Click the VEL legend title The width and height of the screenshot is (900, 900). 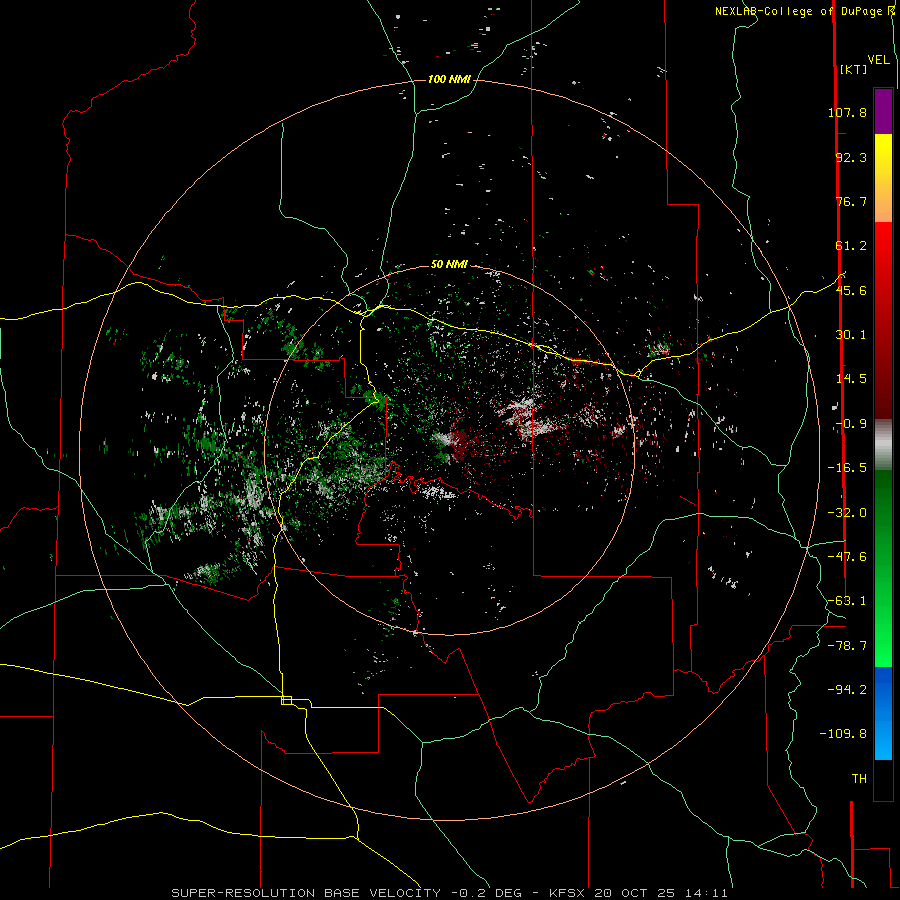tap(878, 60)
